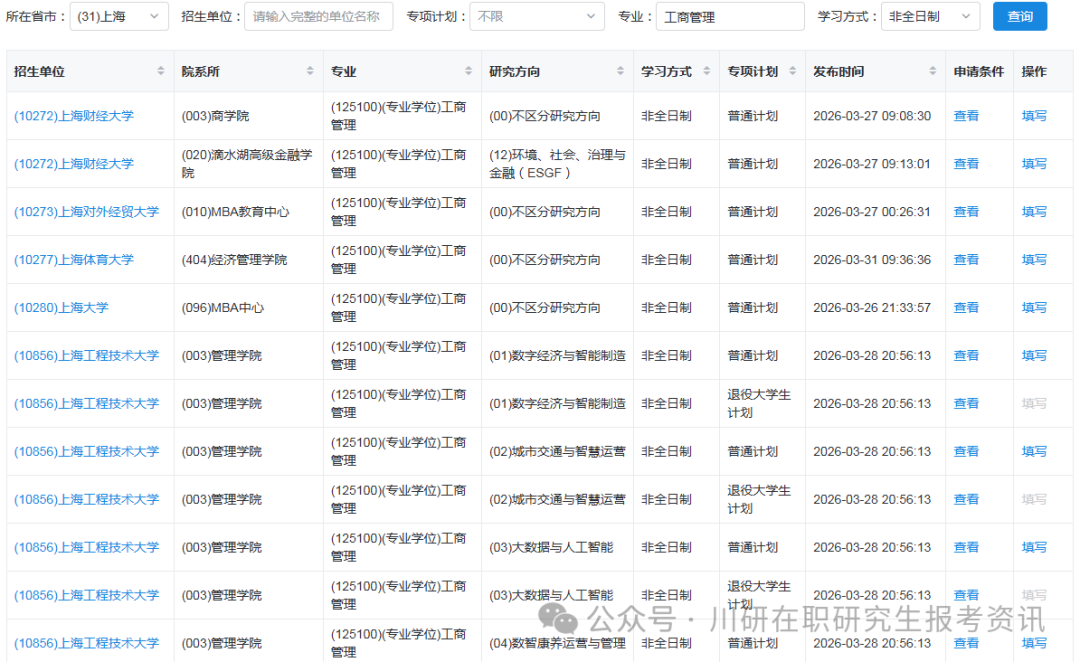Open the 专项计划 dropdown showing 不限

pos(537,16)
